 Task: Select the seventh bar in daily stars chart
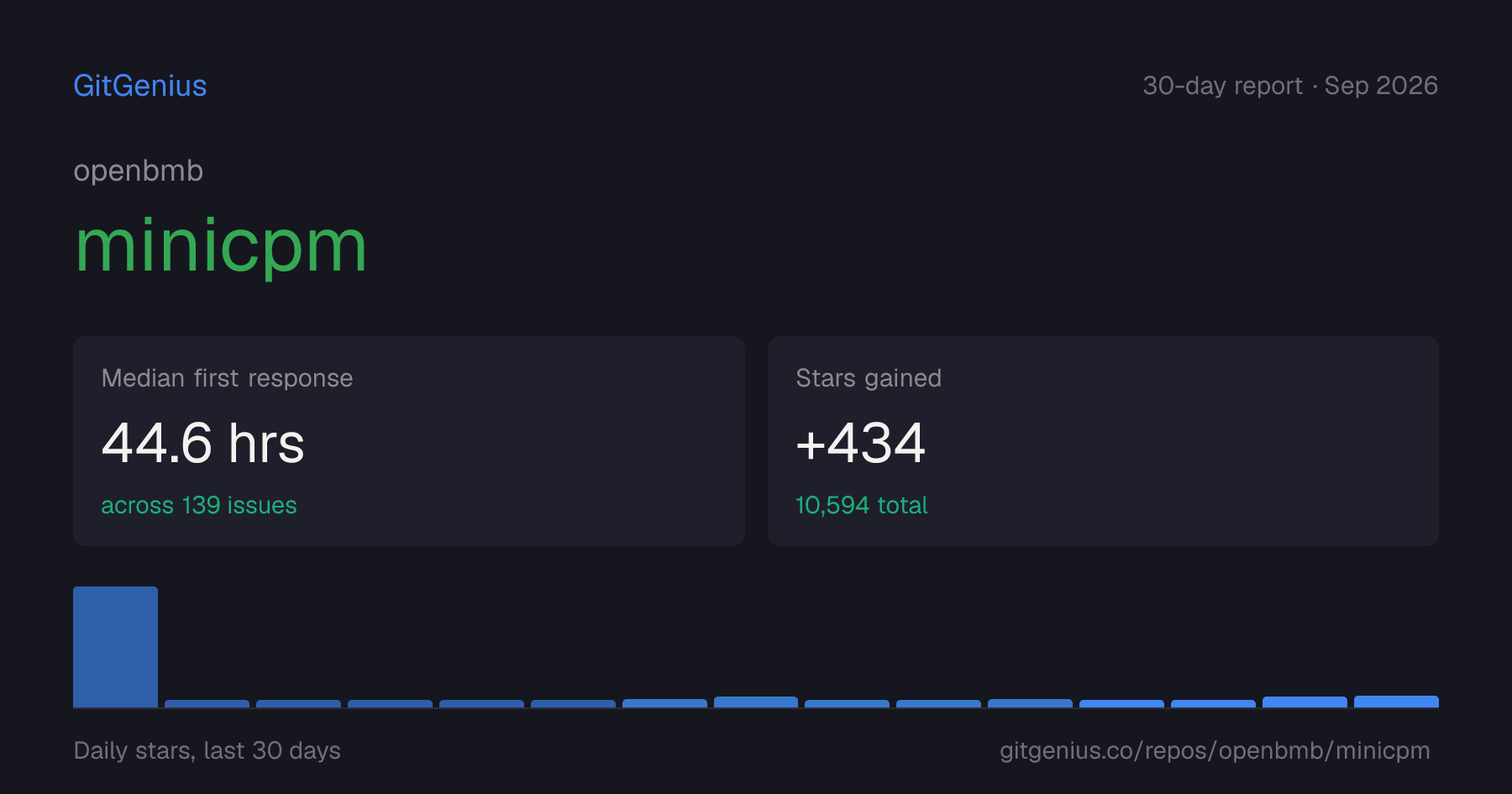coord(664,703)
